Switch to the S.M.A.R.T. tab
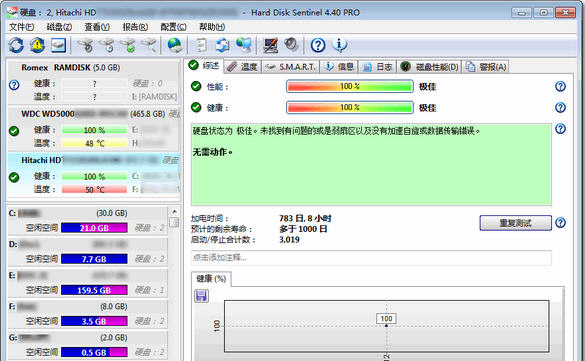The image size is (585, 361). 291,67
